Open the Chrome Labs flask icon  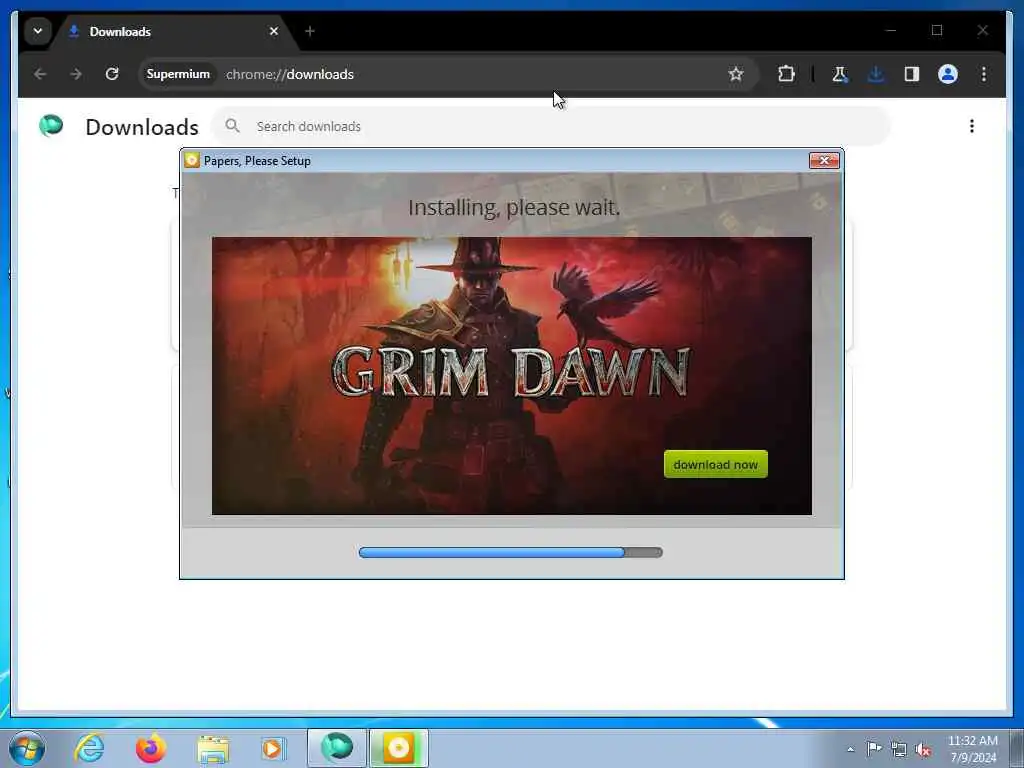(840, 74)
